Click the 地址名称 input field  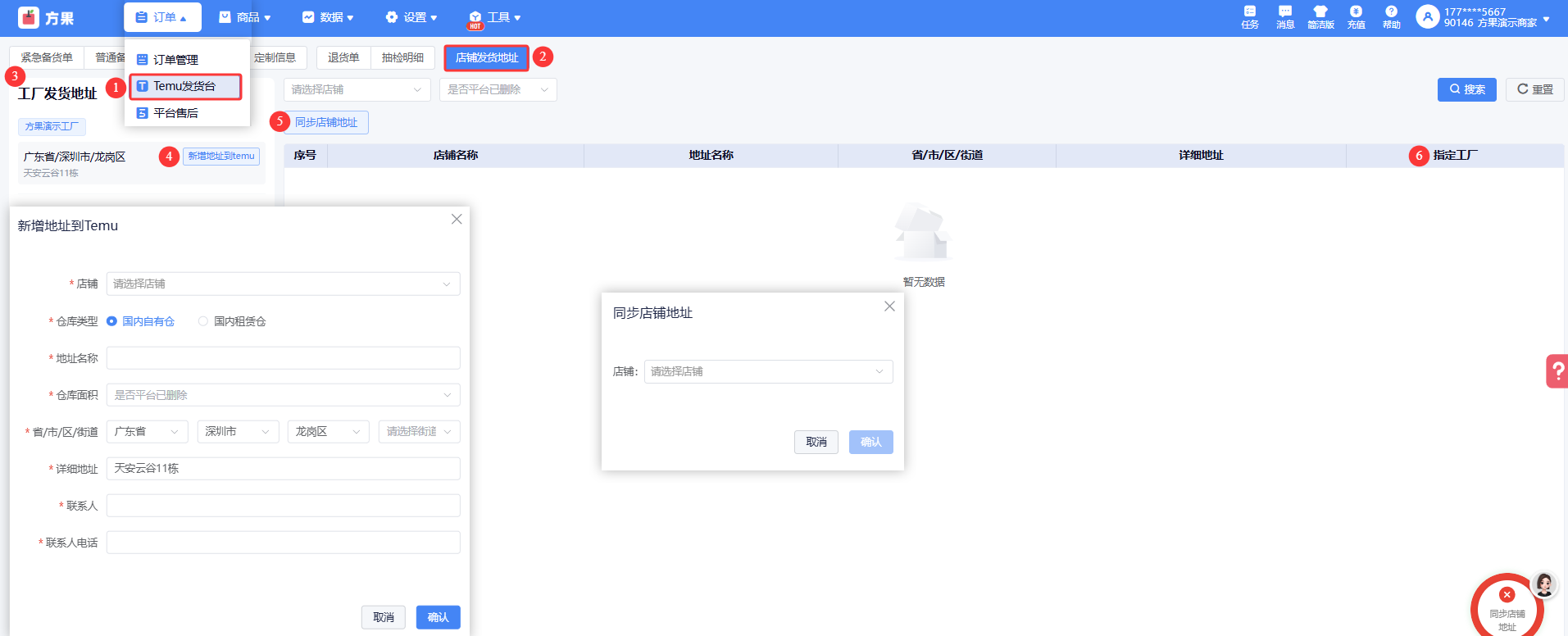point(283,358)
